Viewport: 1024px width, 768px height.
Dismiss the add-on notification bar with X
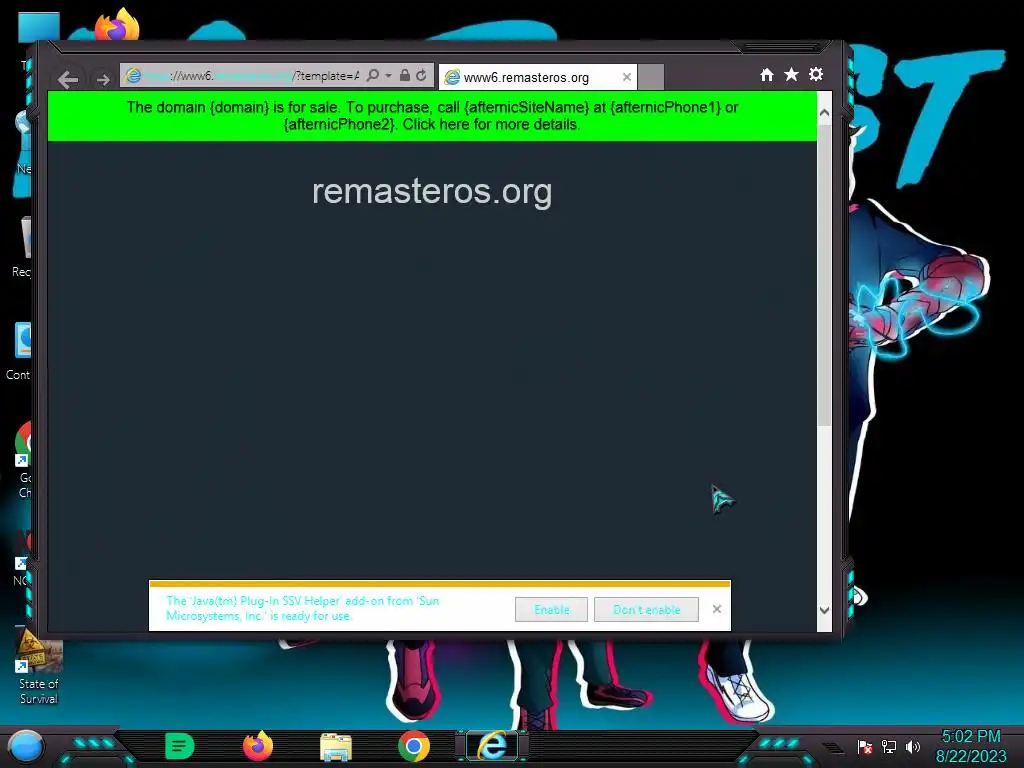point(716,609)
